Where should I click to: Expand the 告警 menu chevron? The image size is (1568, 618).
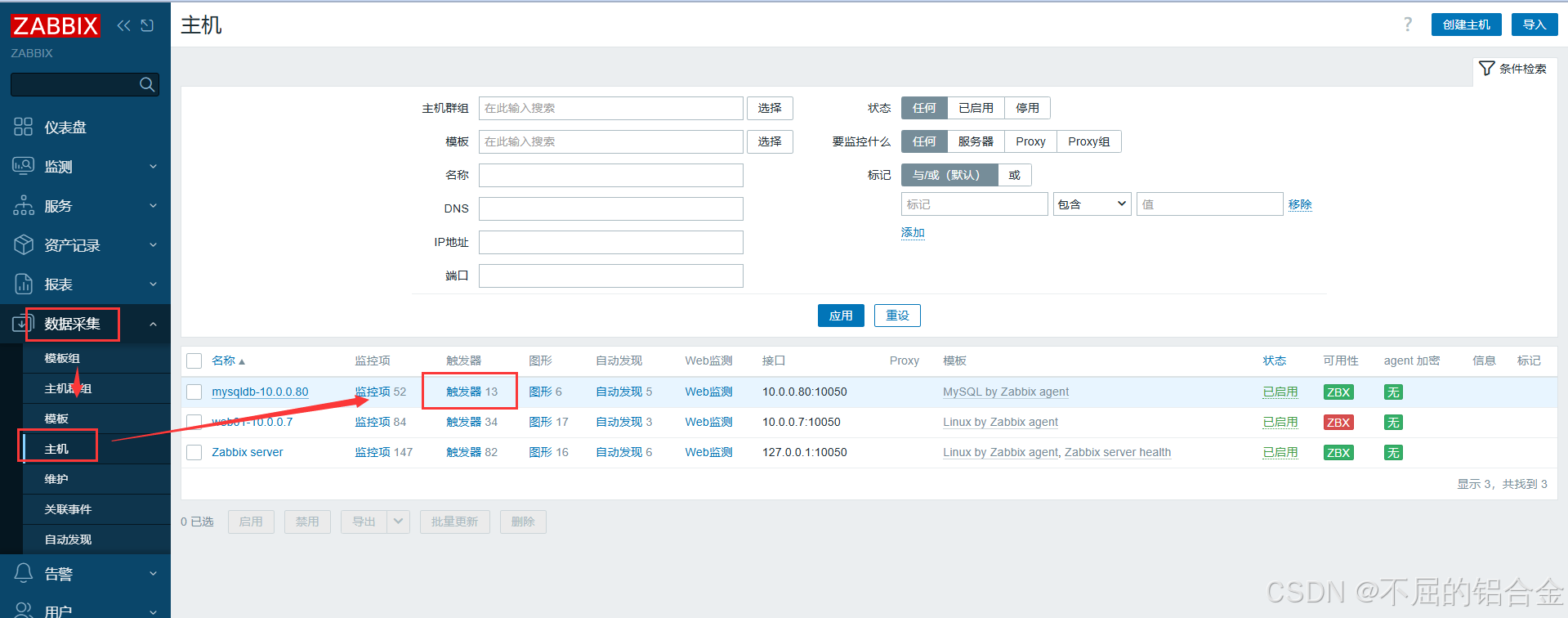[x=153, y=574]
